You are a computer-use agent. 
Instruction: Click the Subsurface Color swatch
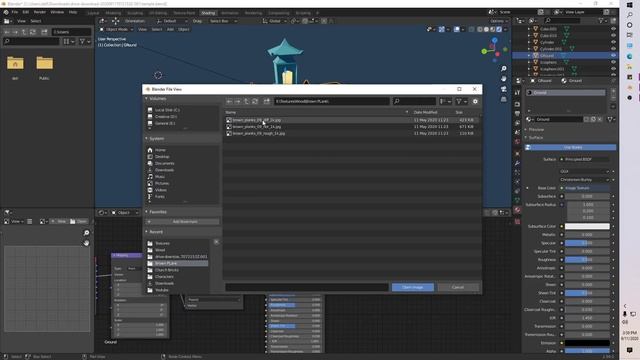tap(587, 226)
